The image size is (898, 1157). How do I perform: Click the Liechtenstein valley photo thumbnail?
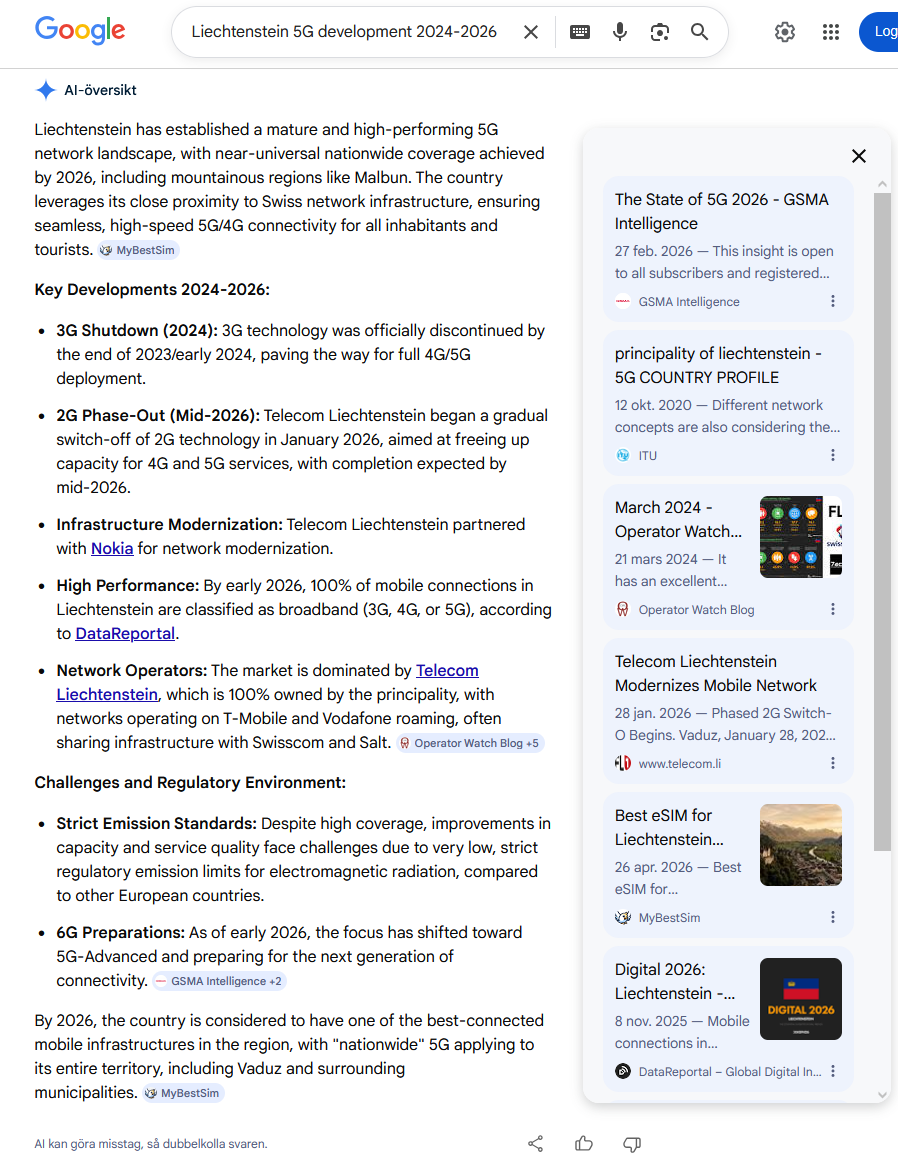click(801, 845)
